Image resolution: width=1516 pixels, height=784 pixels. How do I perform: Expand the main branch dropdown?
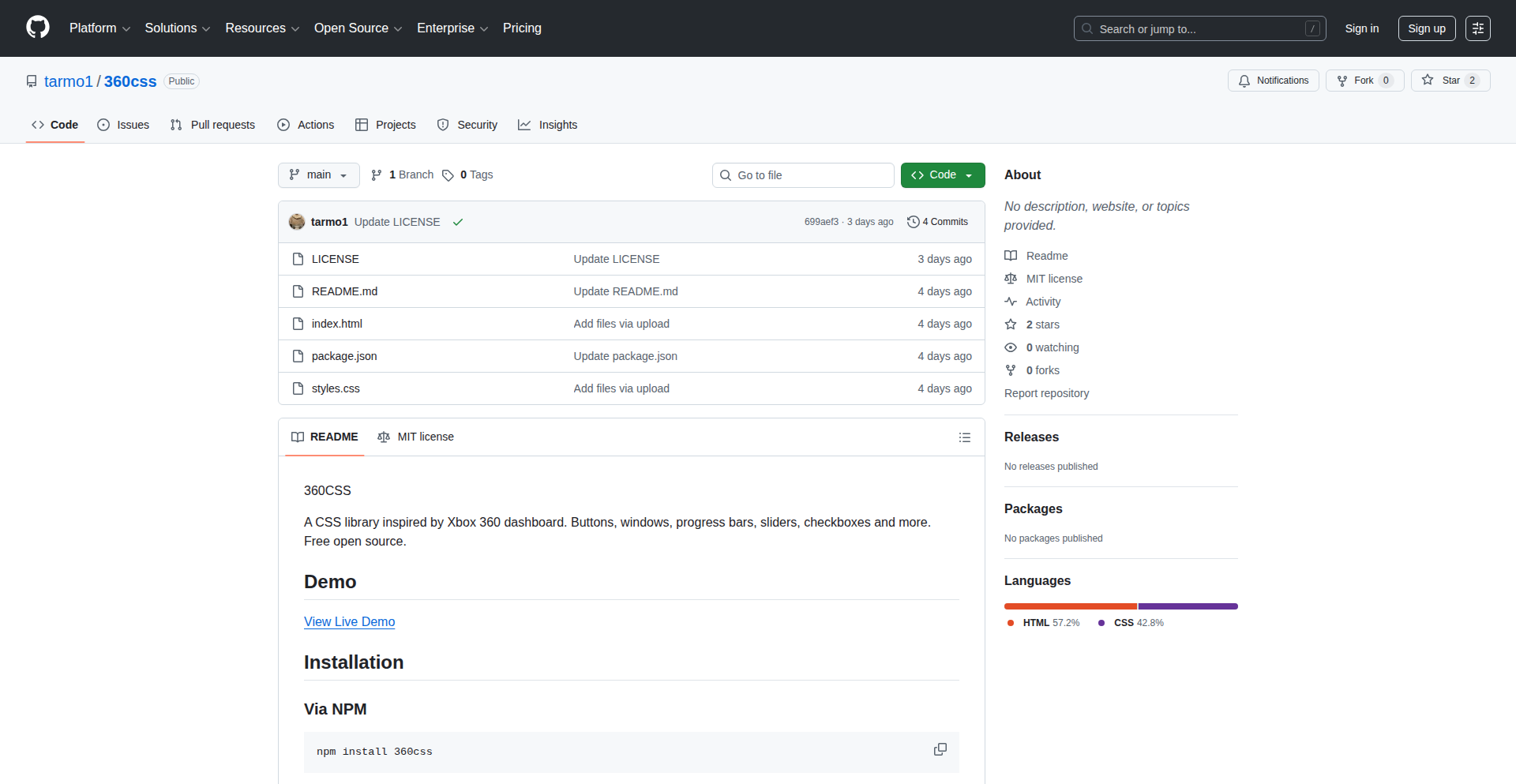click(318, 175)
